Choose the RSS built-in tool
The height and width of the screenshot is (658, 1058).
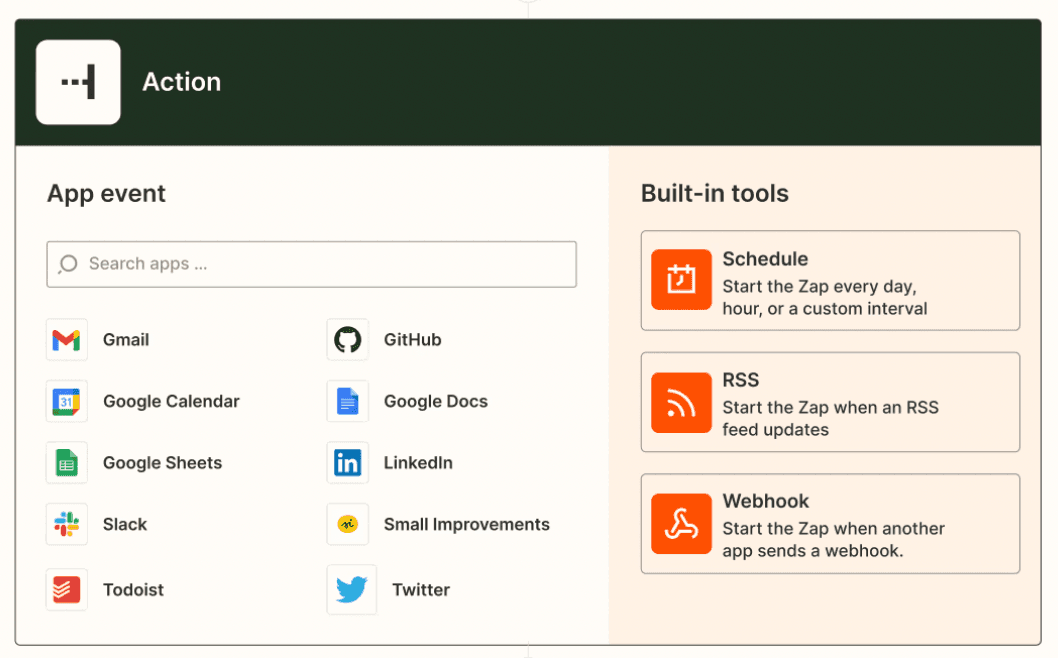[x=830, y=402]
